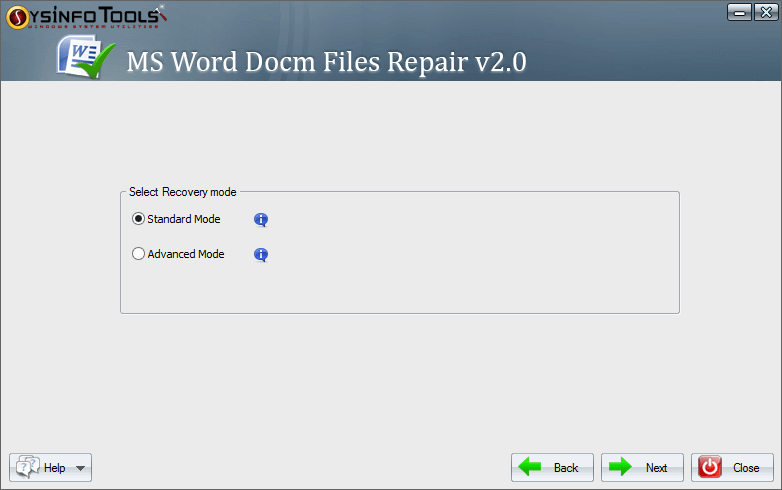Minimize the repair tool window
Screen dimensions: 782x490
tap(740, 12)
